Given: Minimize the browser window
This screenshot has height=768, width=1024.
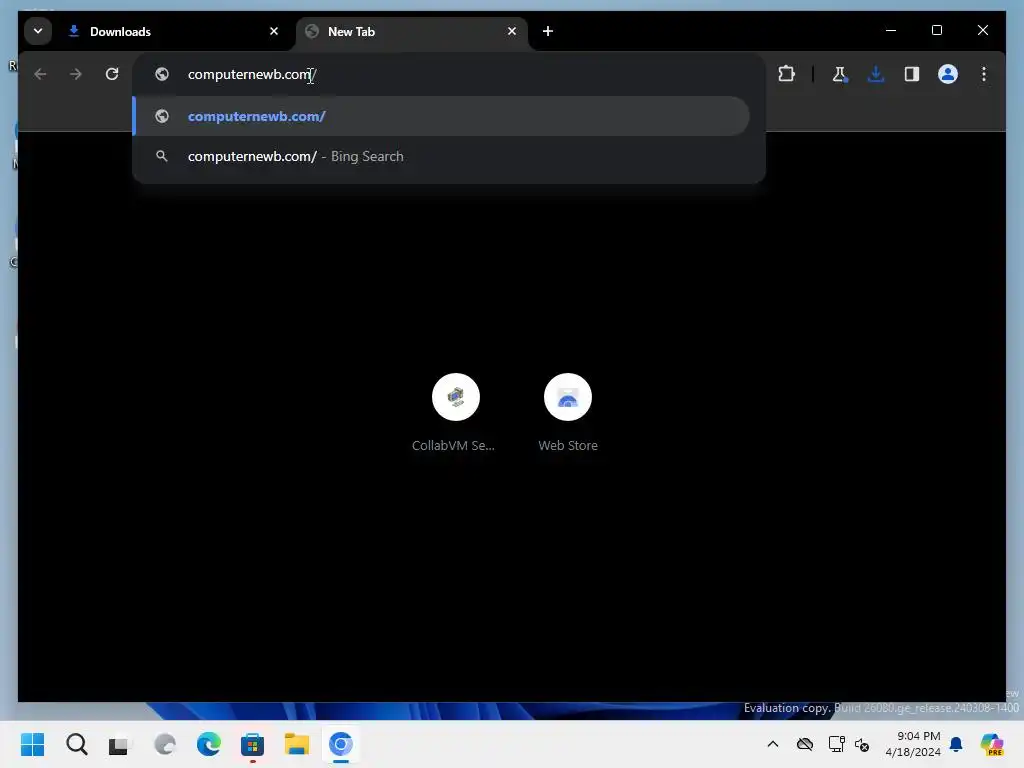Looking at the screenshot, I should [891, 30].
